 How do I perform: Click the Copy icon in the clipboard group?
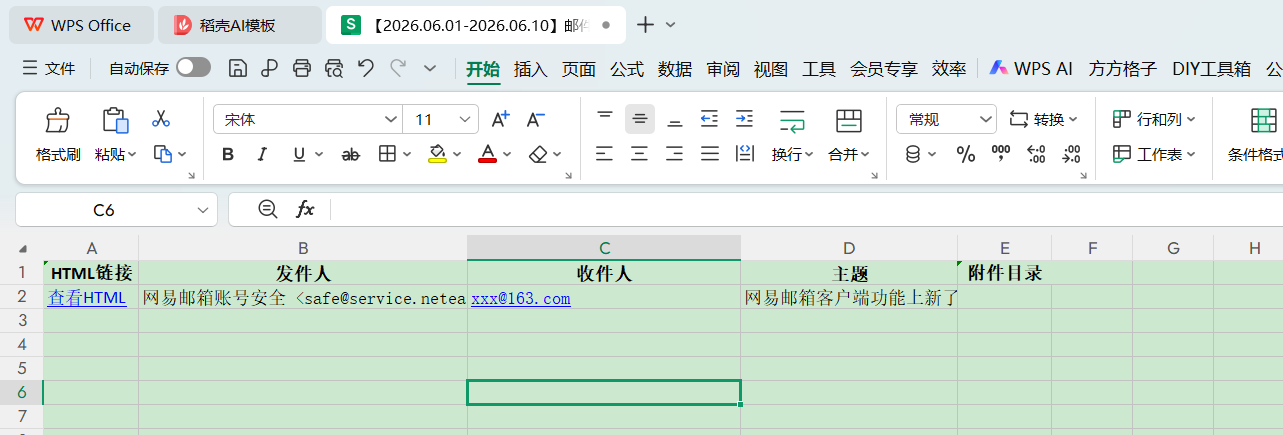pyautogui.click(x=163, y=154)
